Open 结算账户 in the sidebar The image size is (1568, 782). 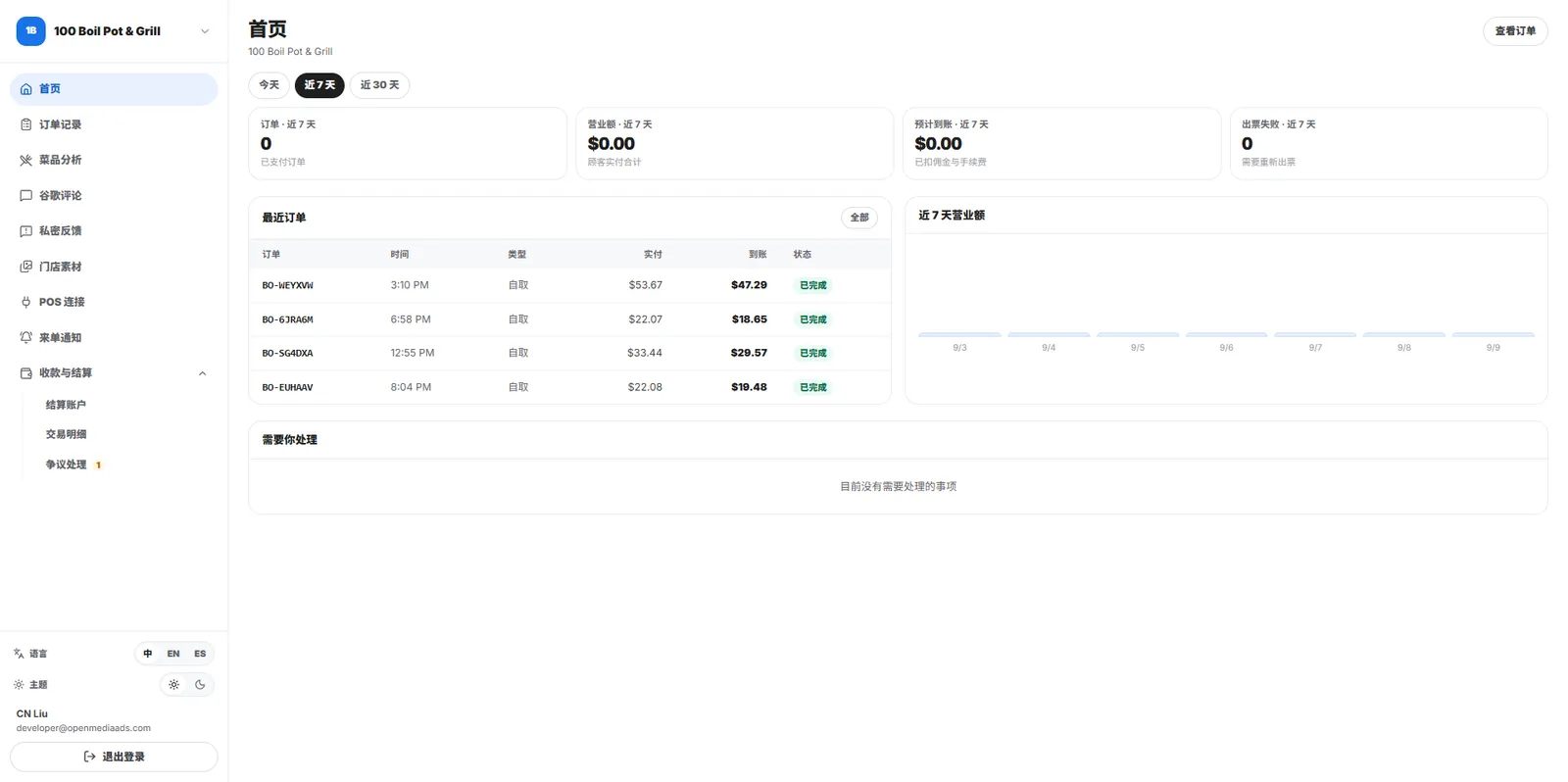pos(66,405)
